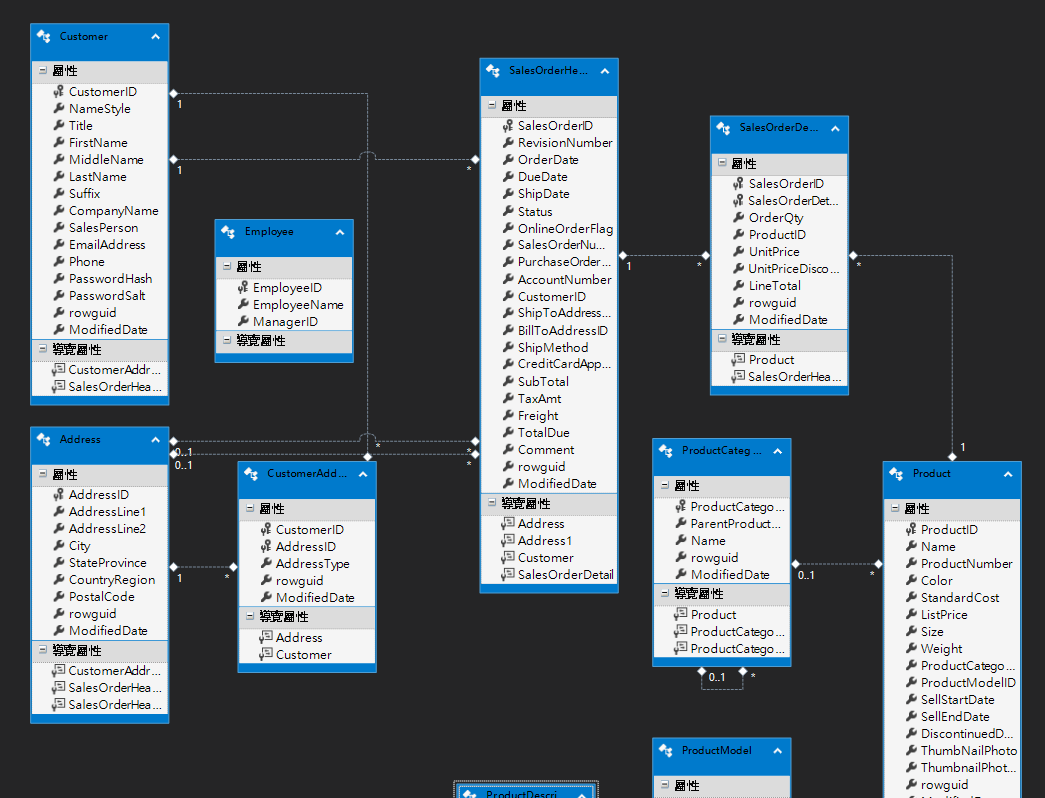
Task: Select the AddressType property in CustomerAddress
Action: tap(312, 564)
